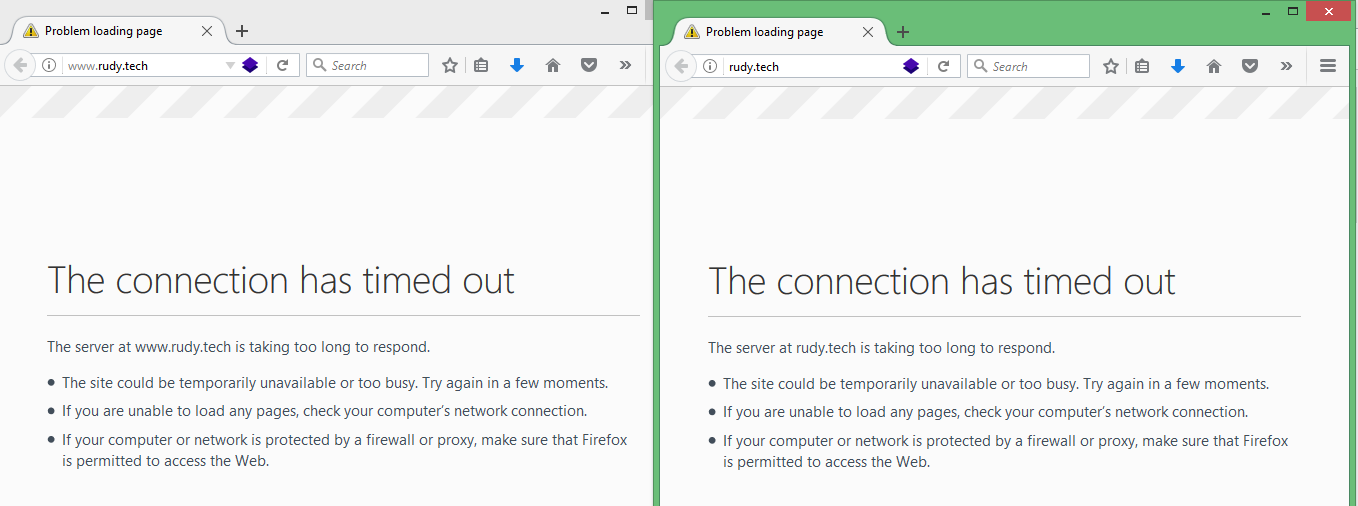Open a new tab in the left window
Screen dimensions: 1358x506
tap(242, 31)
